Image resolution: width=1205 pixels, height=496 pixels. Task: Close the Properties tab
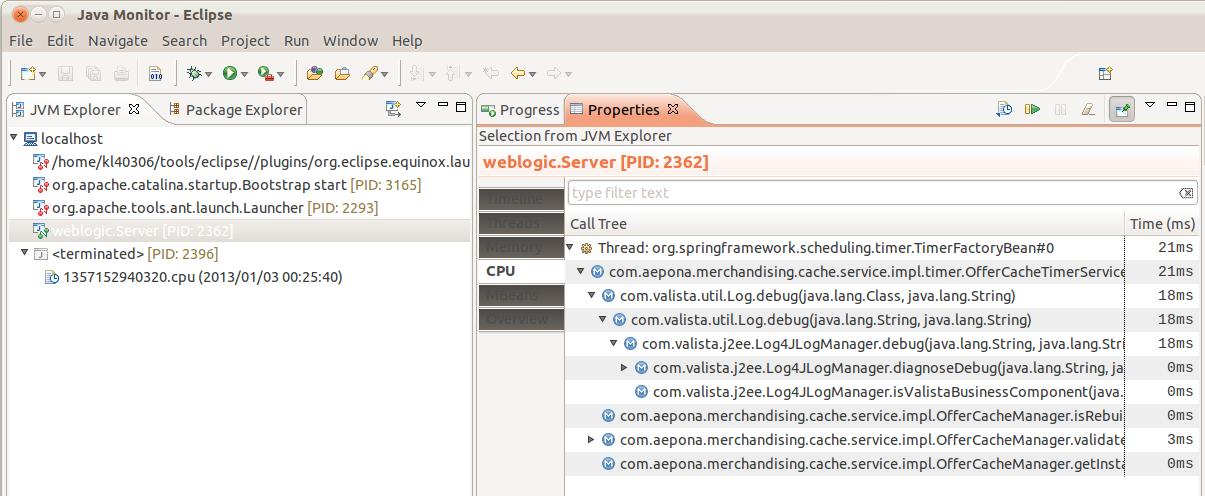pos(673,109)
